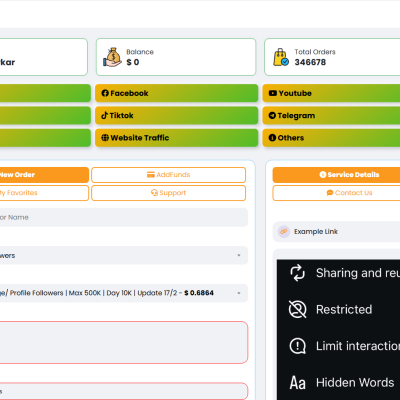400x400 pixels.
Task: Open the Favorites tab
Action: point(44,193)
